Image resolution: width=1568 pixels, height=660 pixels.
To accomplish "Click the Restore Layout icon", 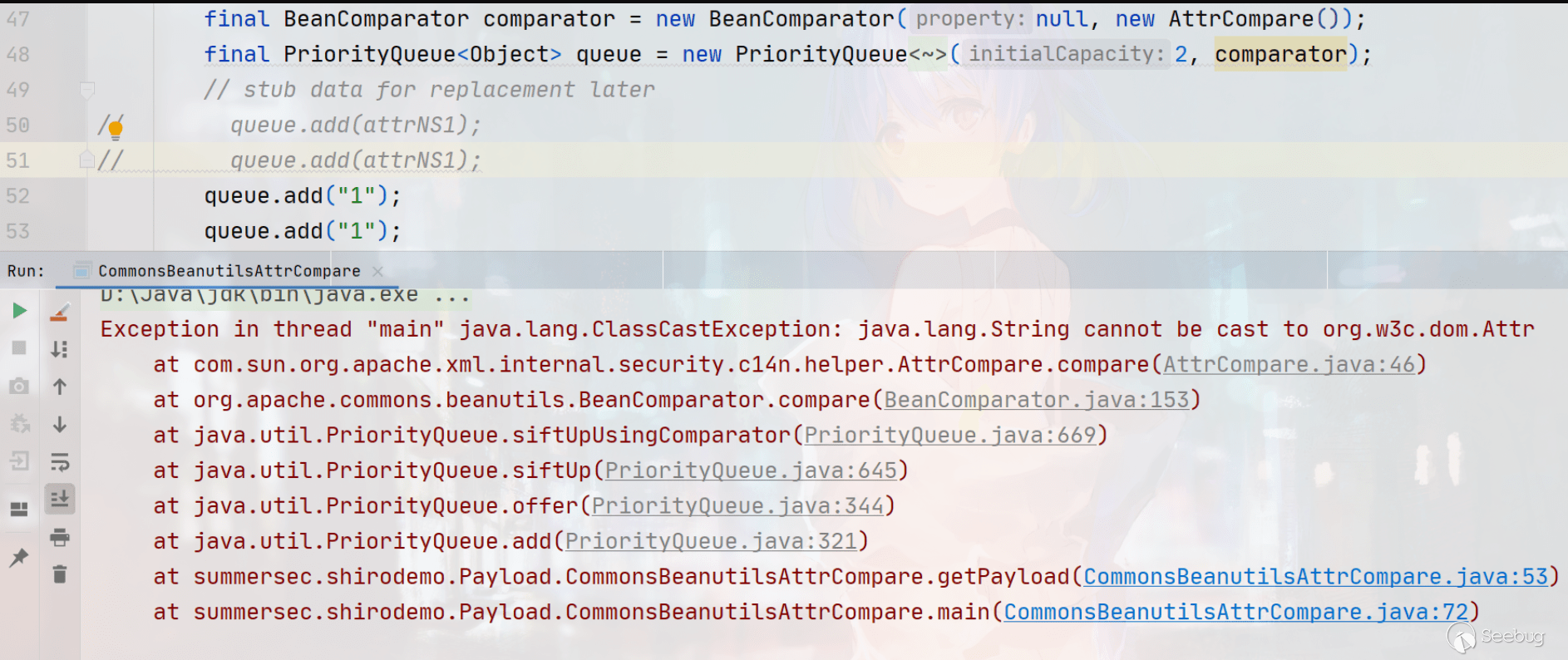I will coord(19,509).
